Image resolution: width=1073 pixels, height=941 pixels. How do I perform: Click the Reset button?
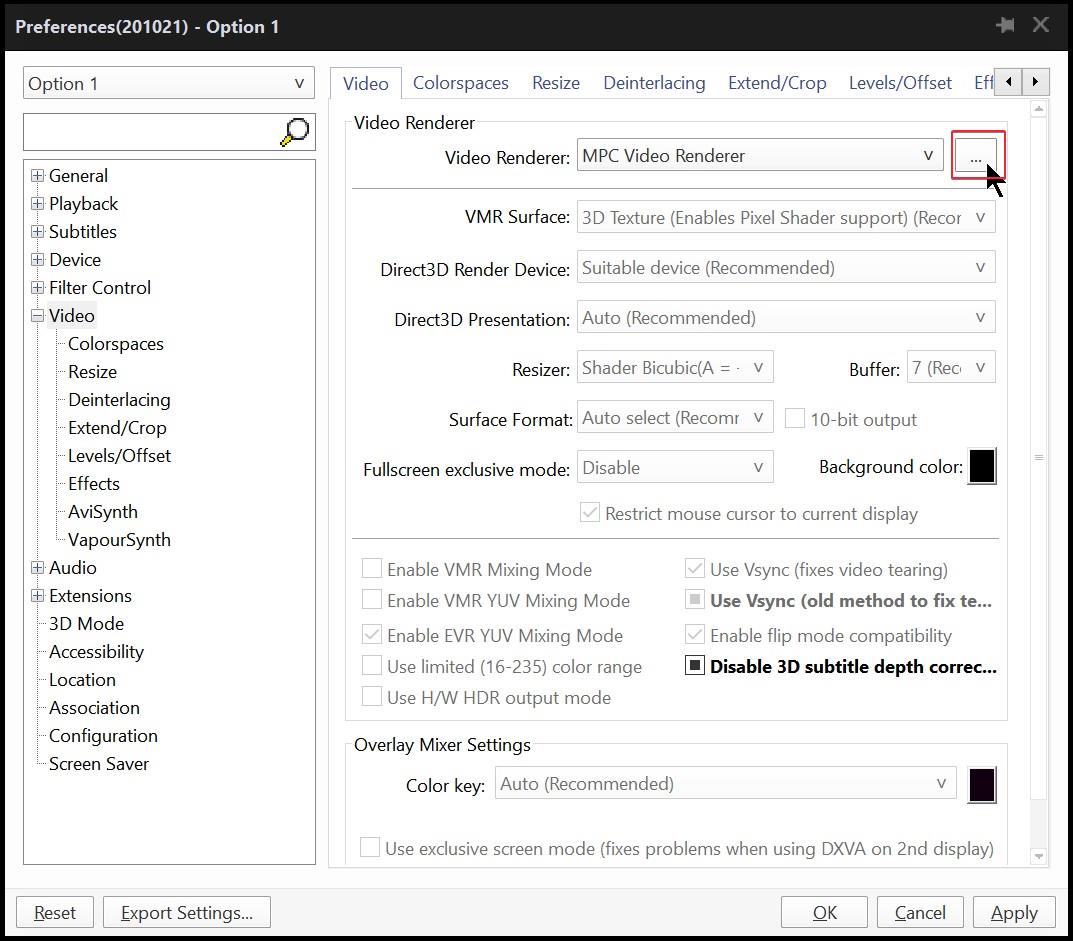(x=55, y=912)
